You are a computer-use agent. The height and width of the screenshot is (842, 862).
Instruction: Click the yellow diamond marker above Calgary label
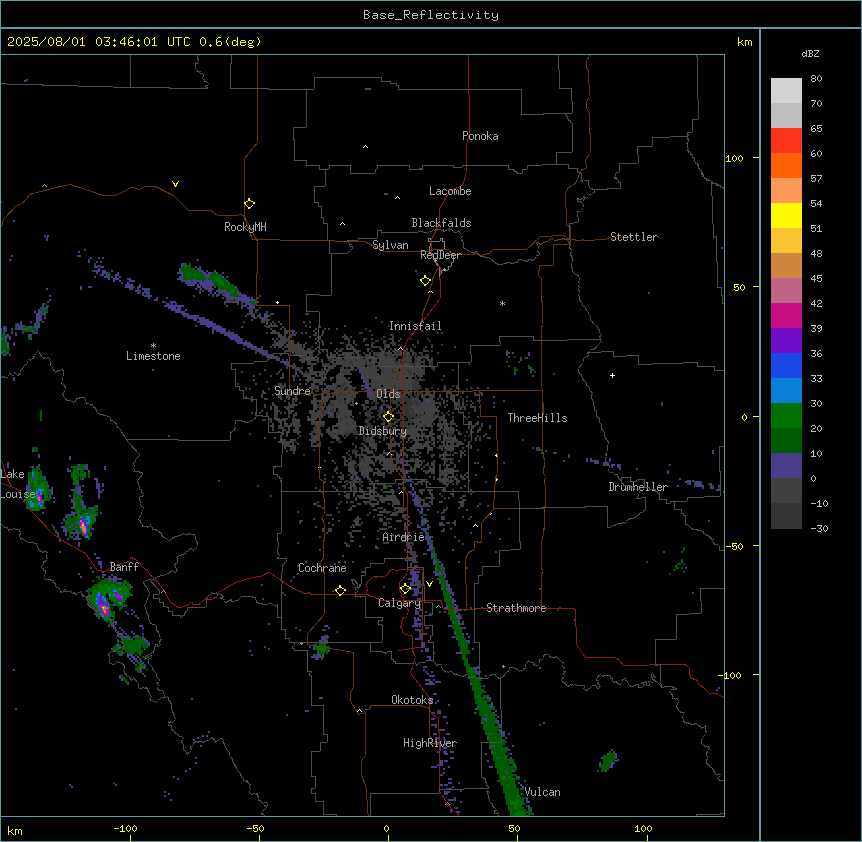405,589
